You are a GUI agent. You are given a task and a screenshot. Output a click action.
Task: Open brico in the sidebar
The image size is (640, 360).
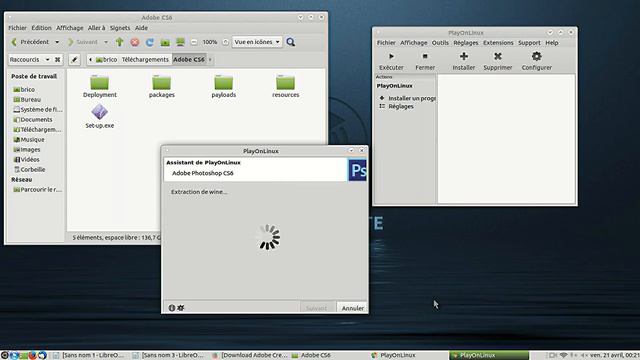(24, 89)
